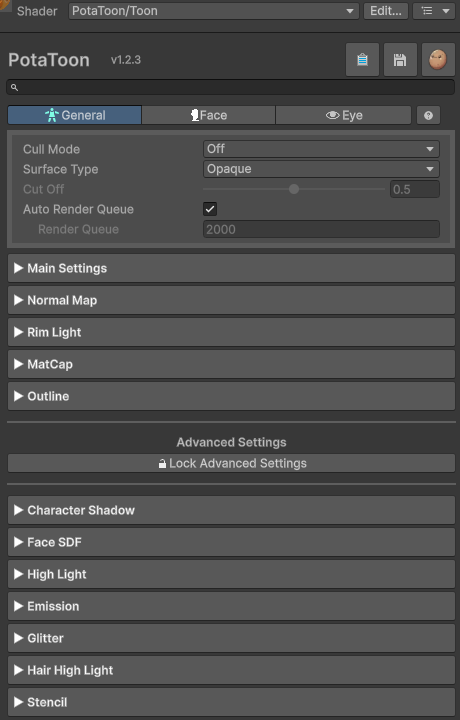
Task: Expand the MatCap section
Action: [231, 364]
